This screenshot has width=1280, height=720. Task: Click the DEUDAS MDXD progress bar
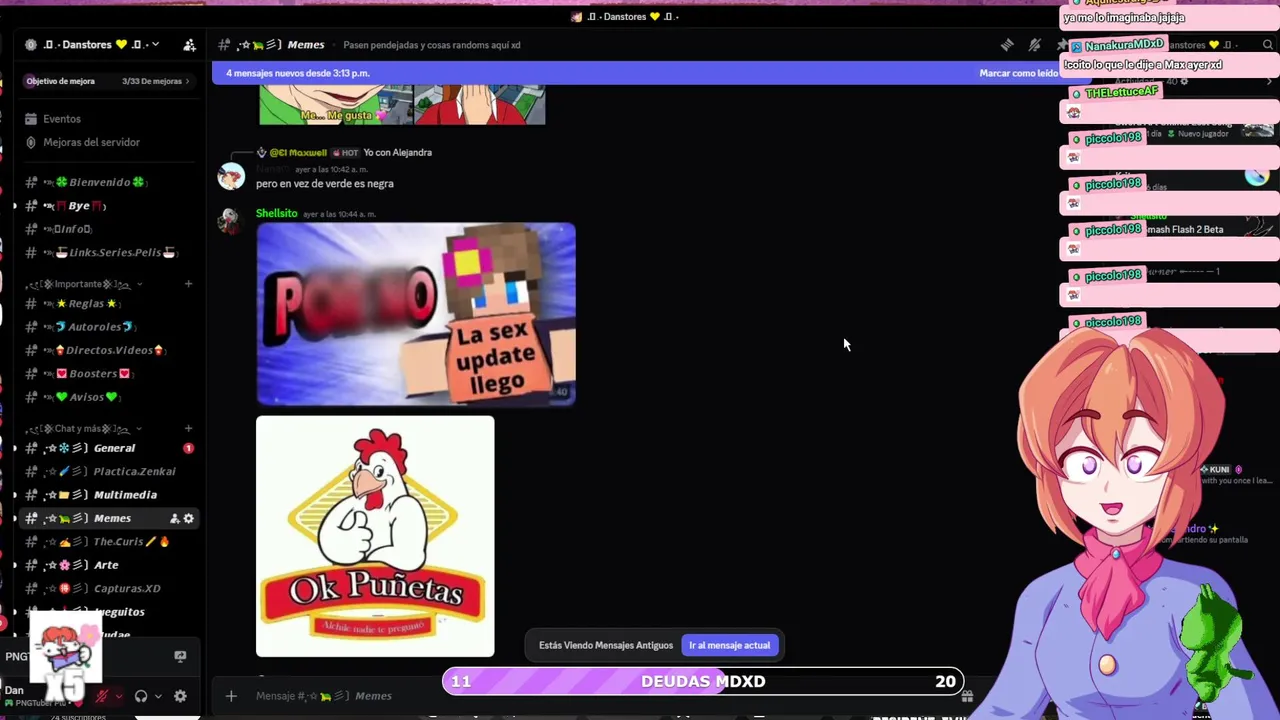tap(702, 681)
